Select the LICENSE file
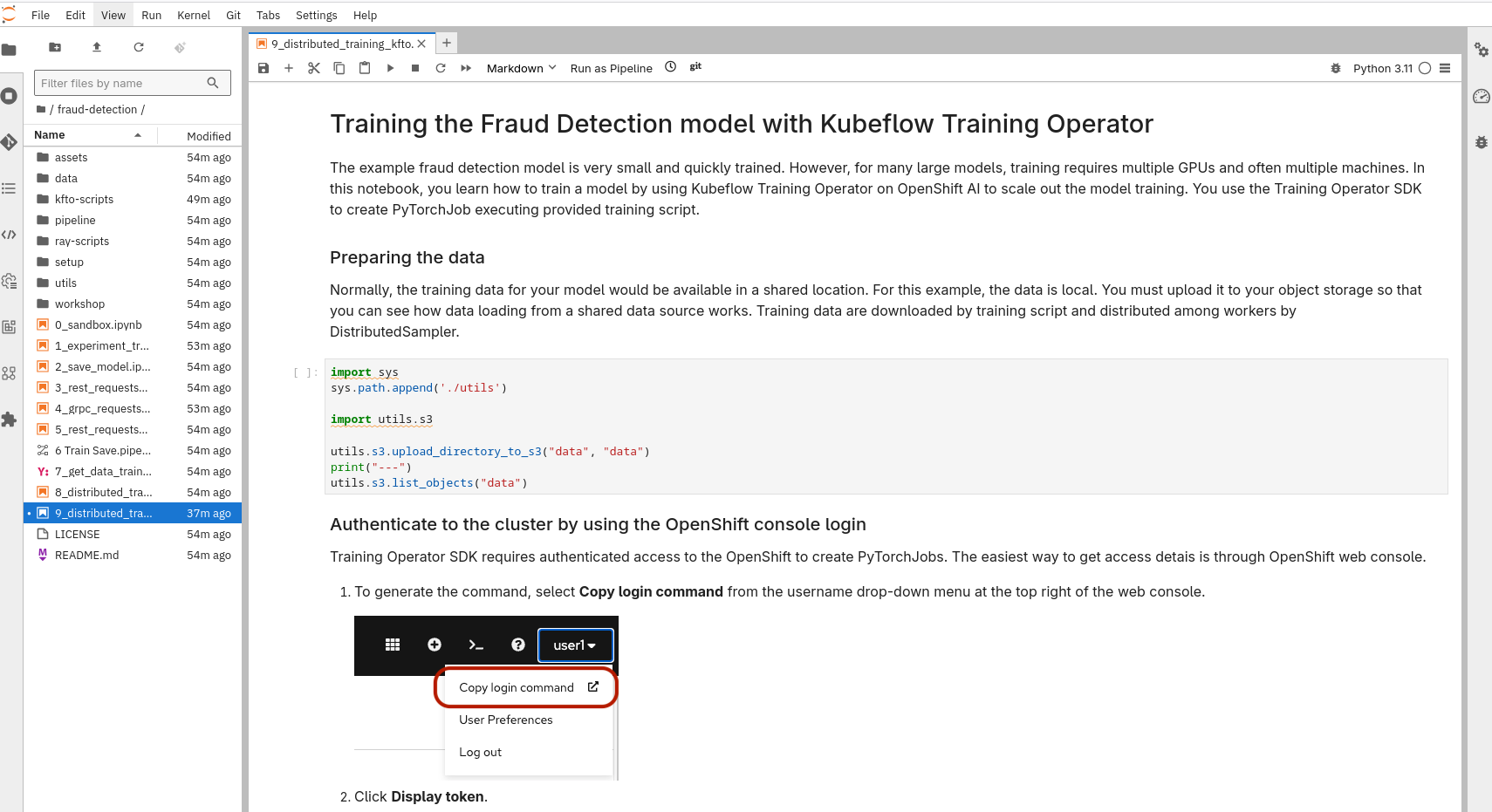The image size is (1492, 812). tap(133, 535)
